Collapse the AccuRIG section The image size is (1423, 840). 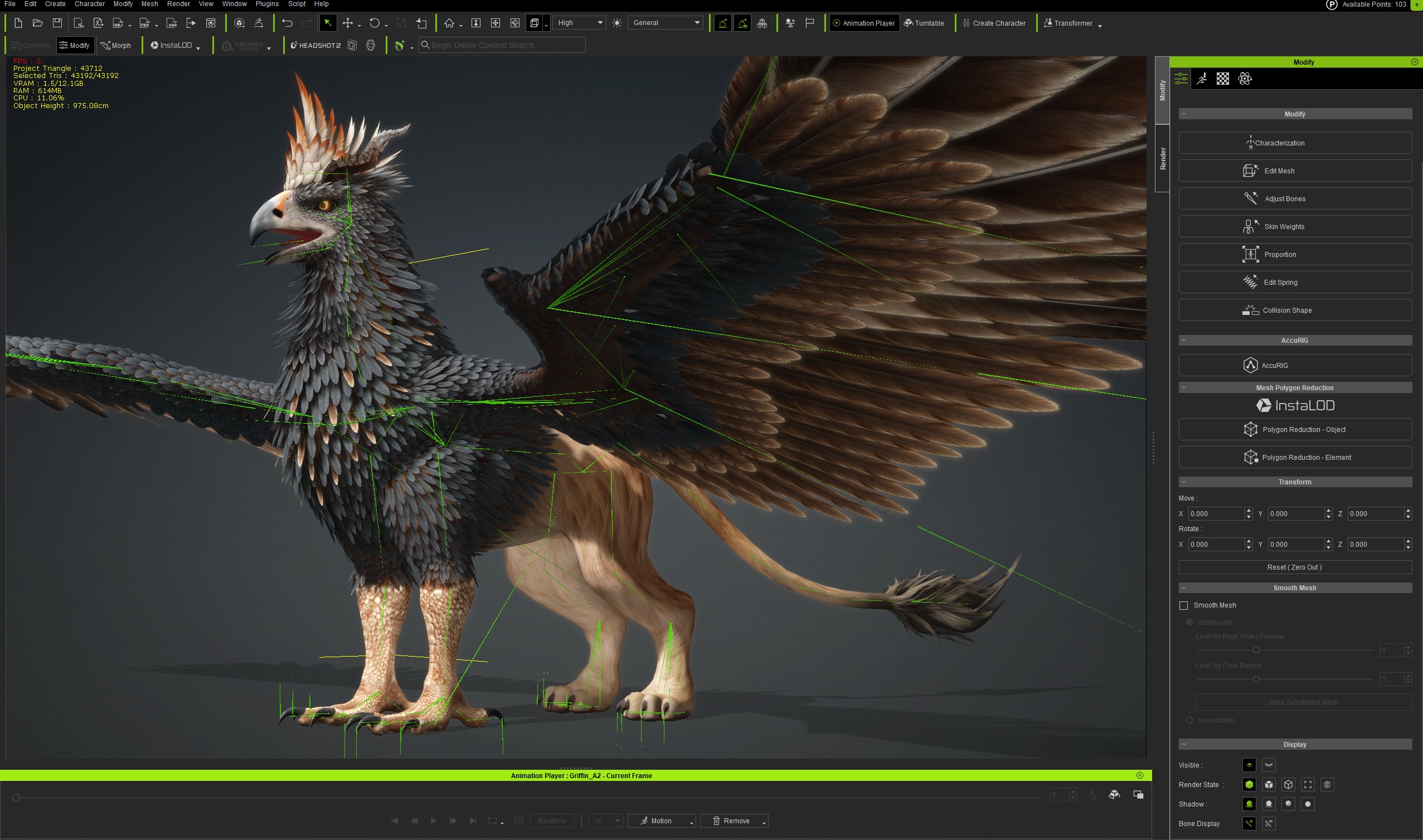1183,340
